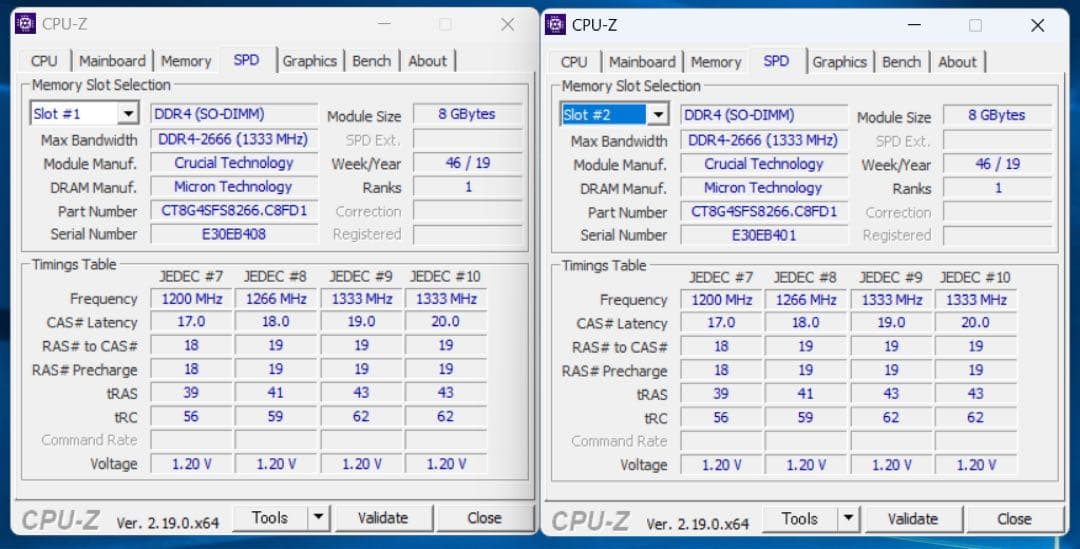Open the Graphics tab in right window
Image resolution: width=1080 pixels, height=549 pixels.
pos(839,62)
